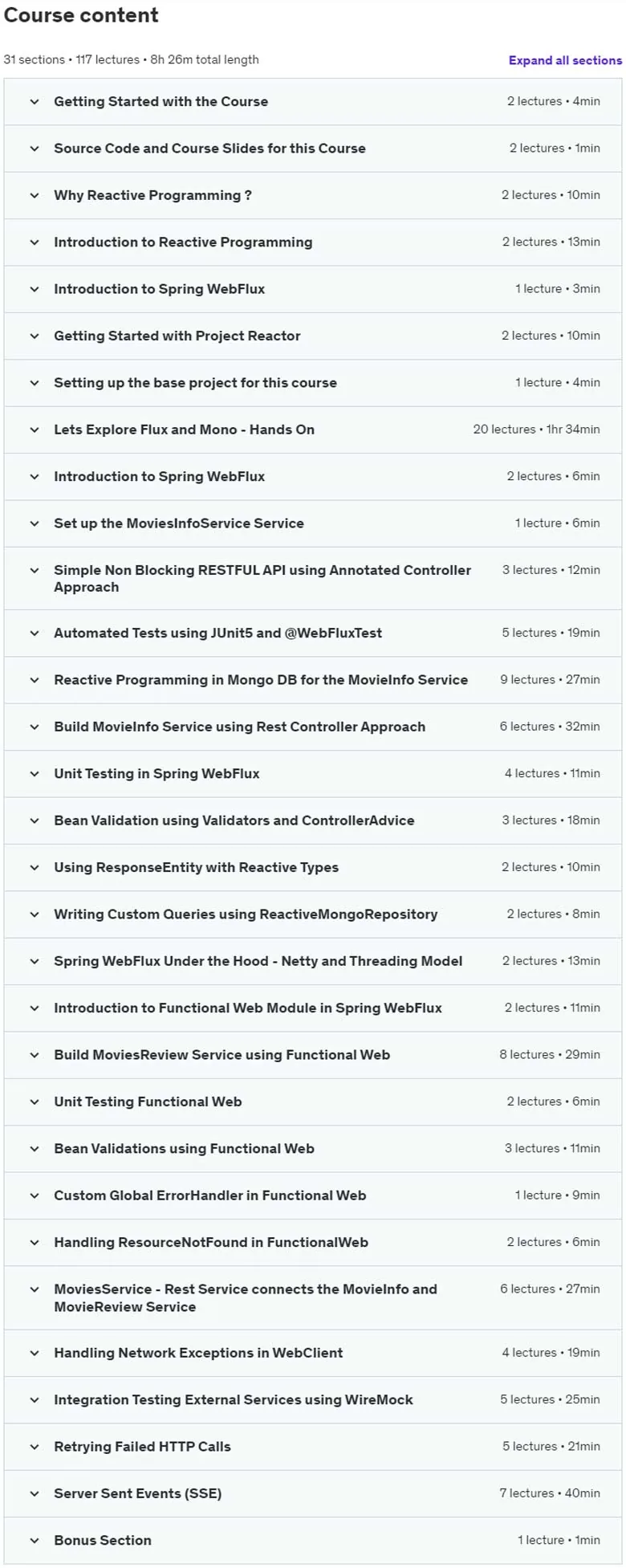The width and height of the screenshot is (626, 1568).
Task: Expand chevron for Automated Tests using JUnit5
Action: click(35, 633)
